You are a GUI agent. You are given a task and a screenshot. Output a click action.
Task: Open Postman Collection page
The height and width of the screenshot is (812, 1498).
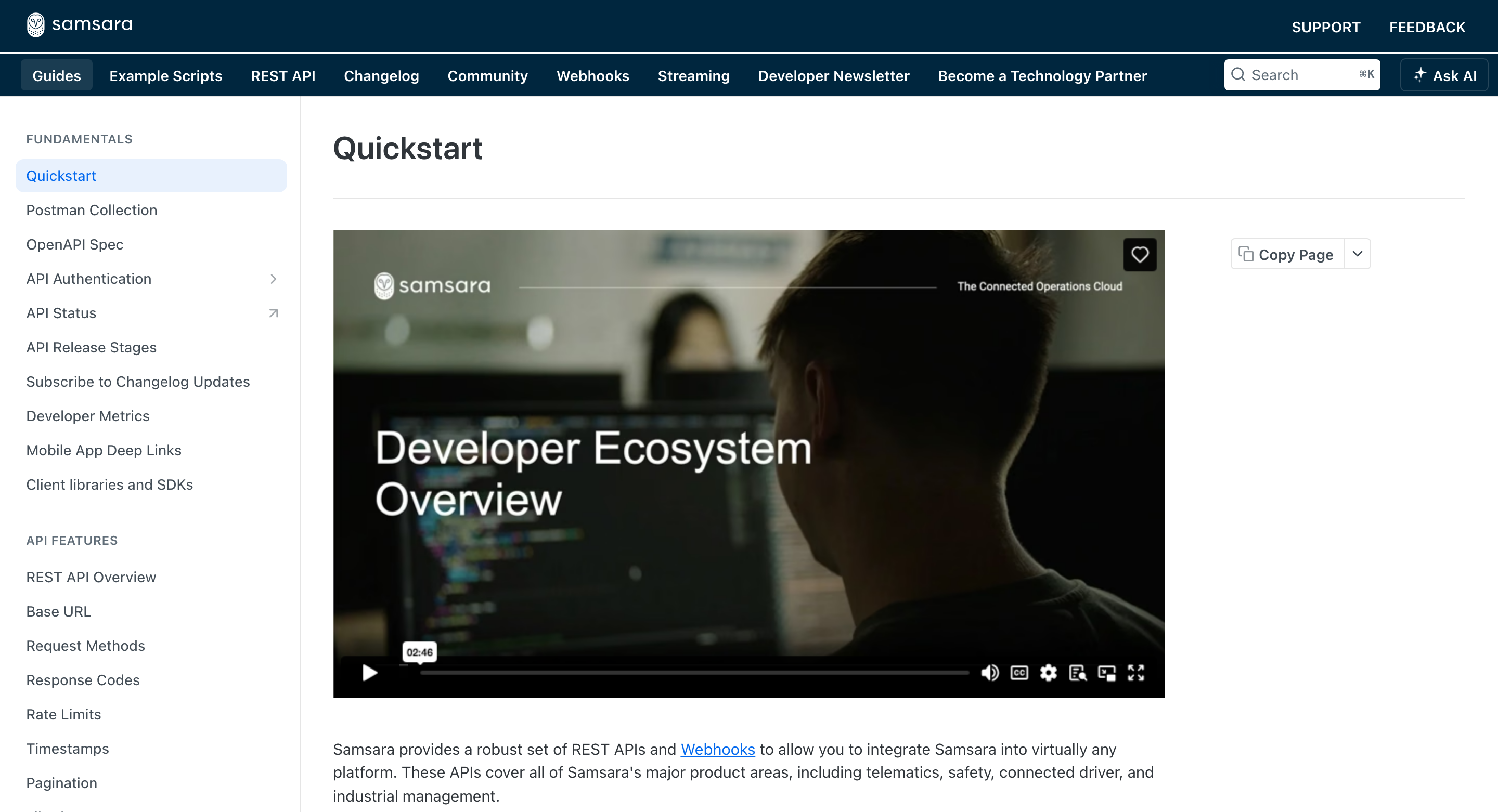151,211
